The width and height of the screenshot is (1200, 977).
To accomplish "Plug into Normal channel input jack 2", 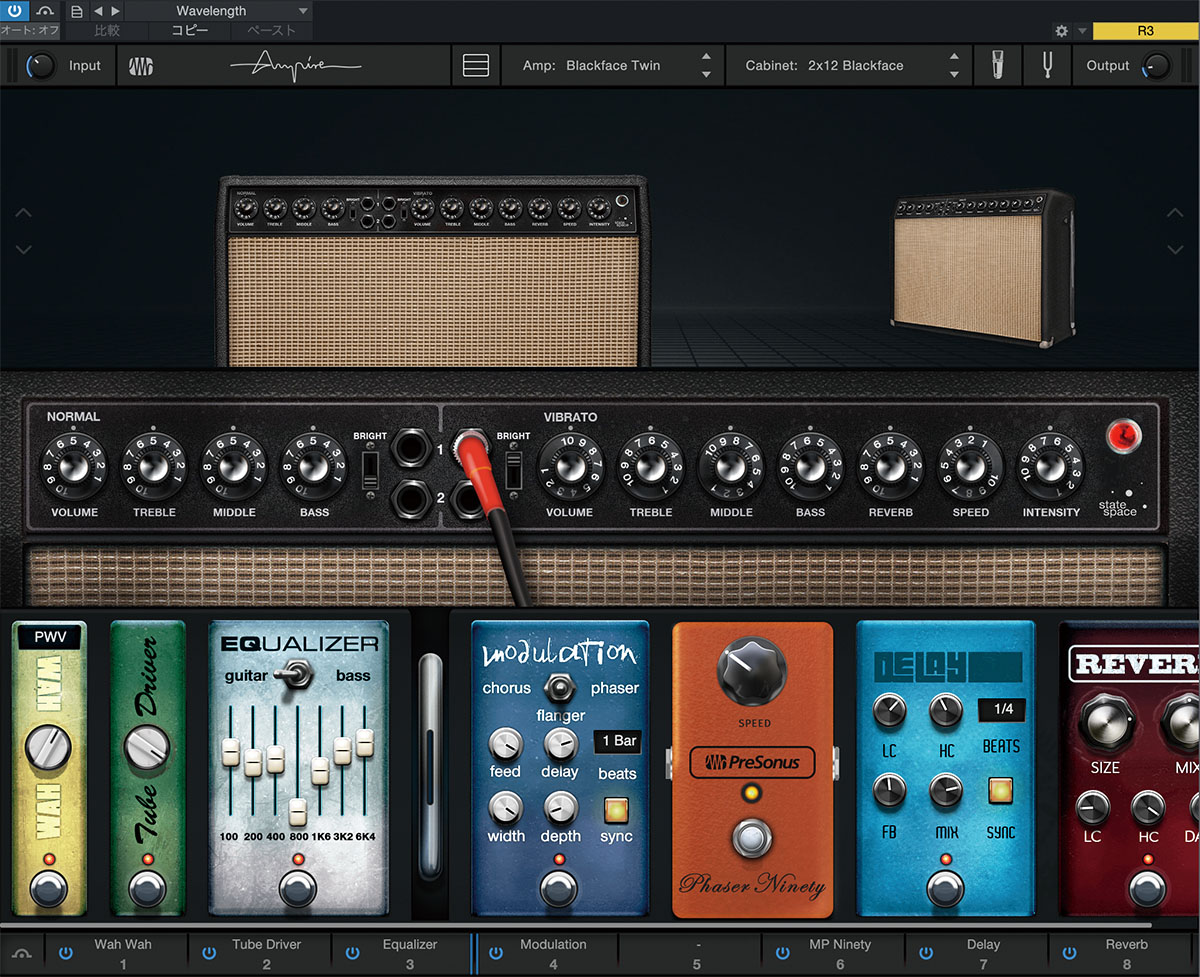I will click(409, 497).
